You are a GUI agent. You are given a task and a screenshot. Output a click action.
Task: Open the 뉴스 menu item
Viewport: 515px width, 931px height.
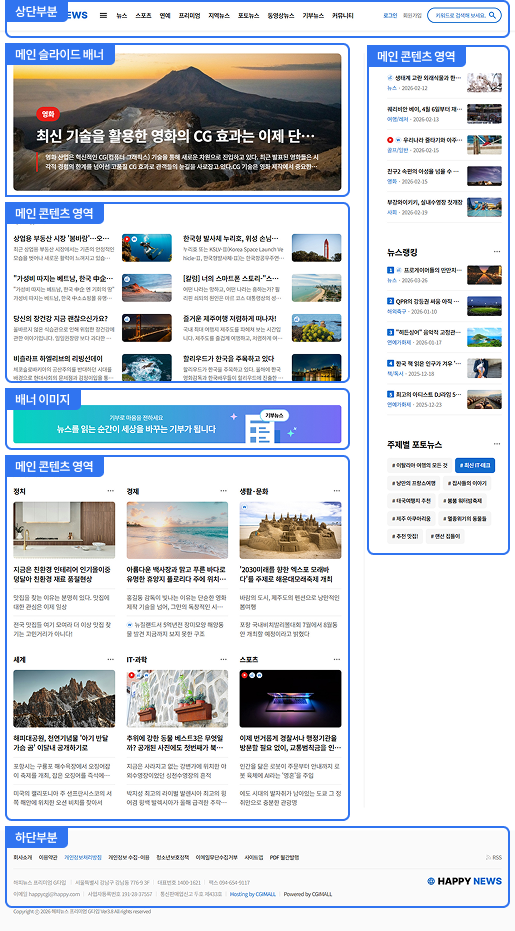point(121,15)
